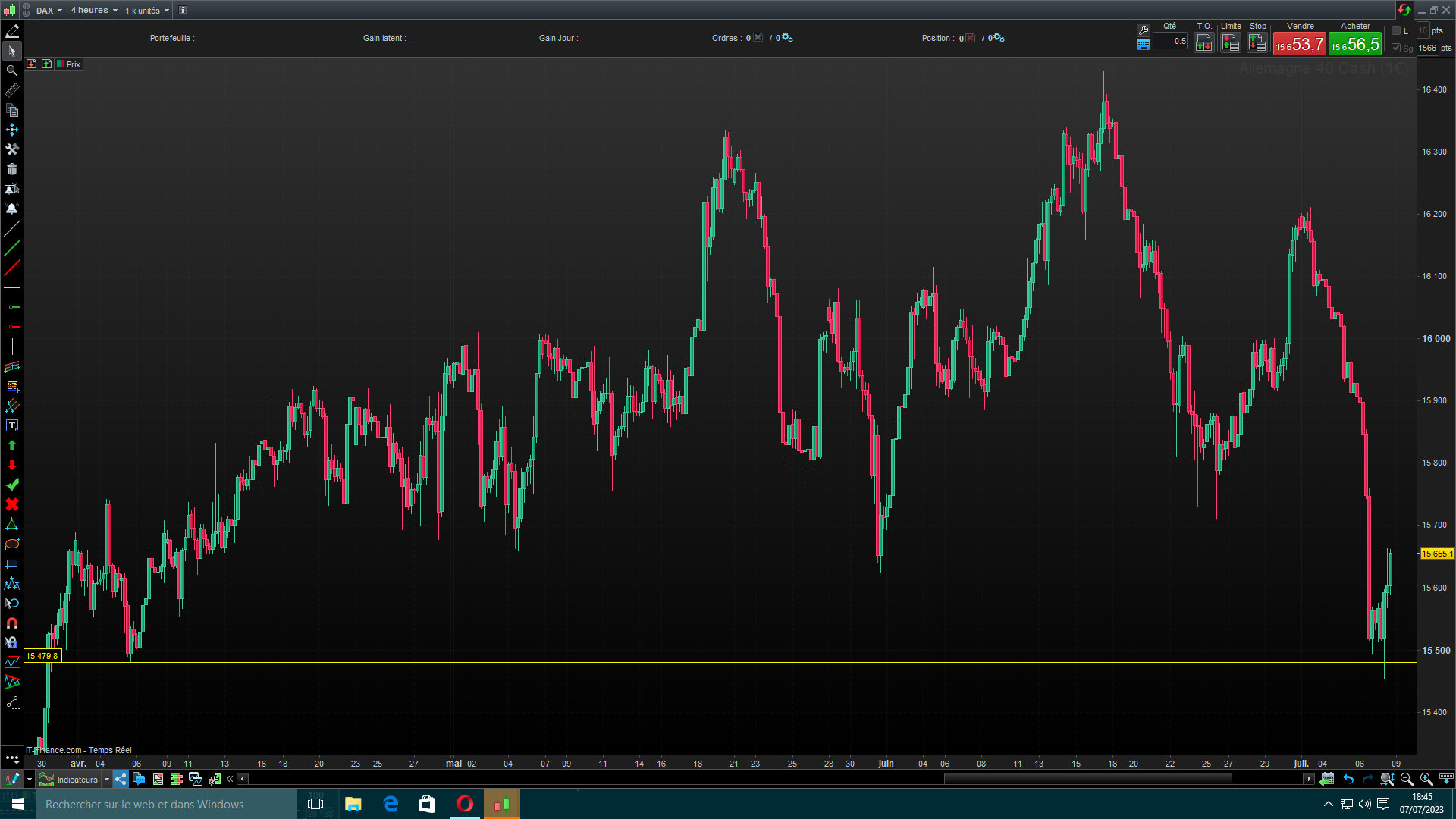Toggle the Sg checkbox
This screenshot has height=819, width=1456.
(x=1396, y=48)
